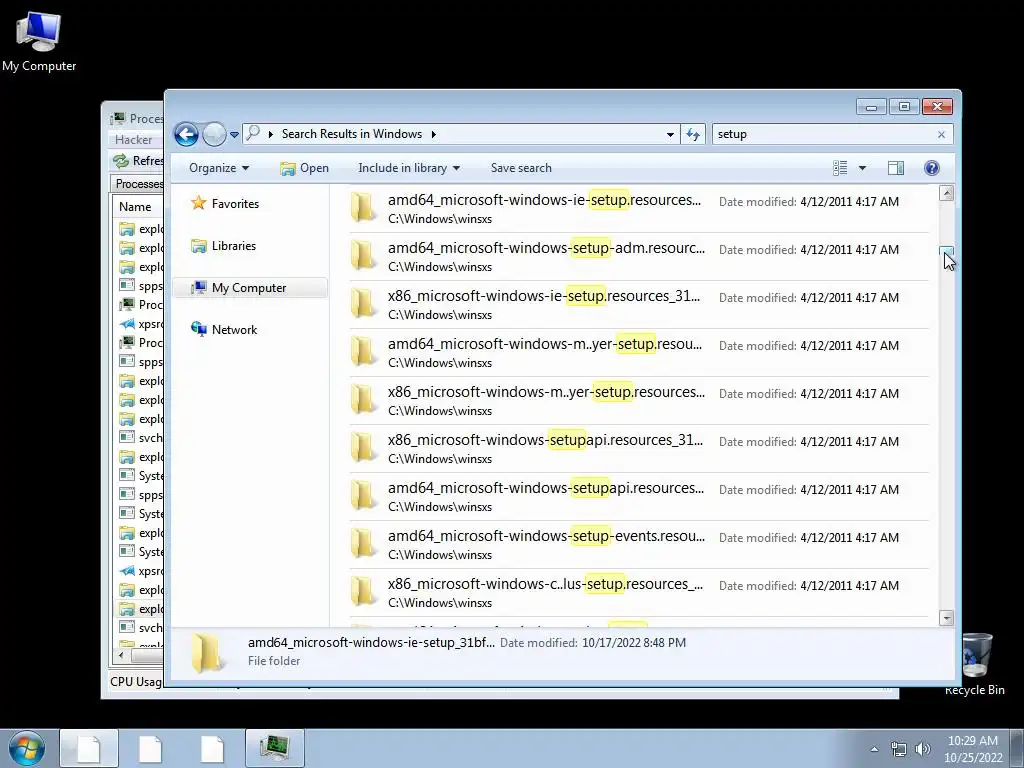
Task: Select the x86_microsoft-windows-m..yer-setup.resources folder
Action: click(639, 401)
